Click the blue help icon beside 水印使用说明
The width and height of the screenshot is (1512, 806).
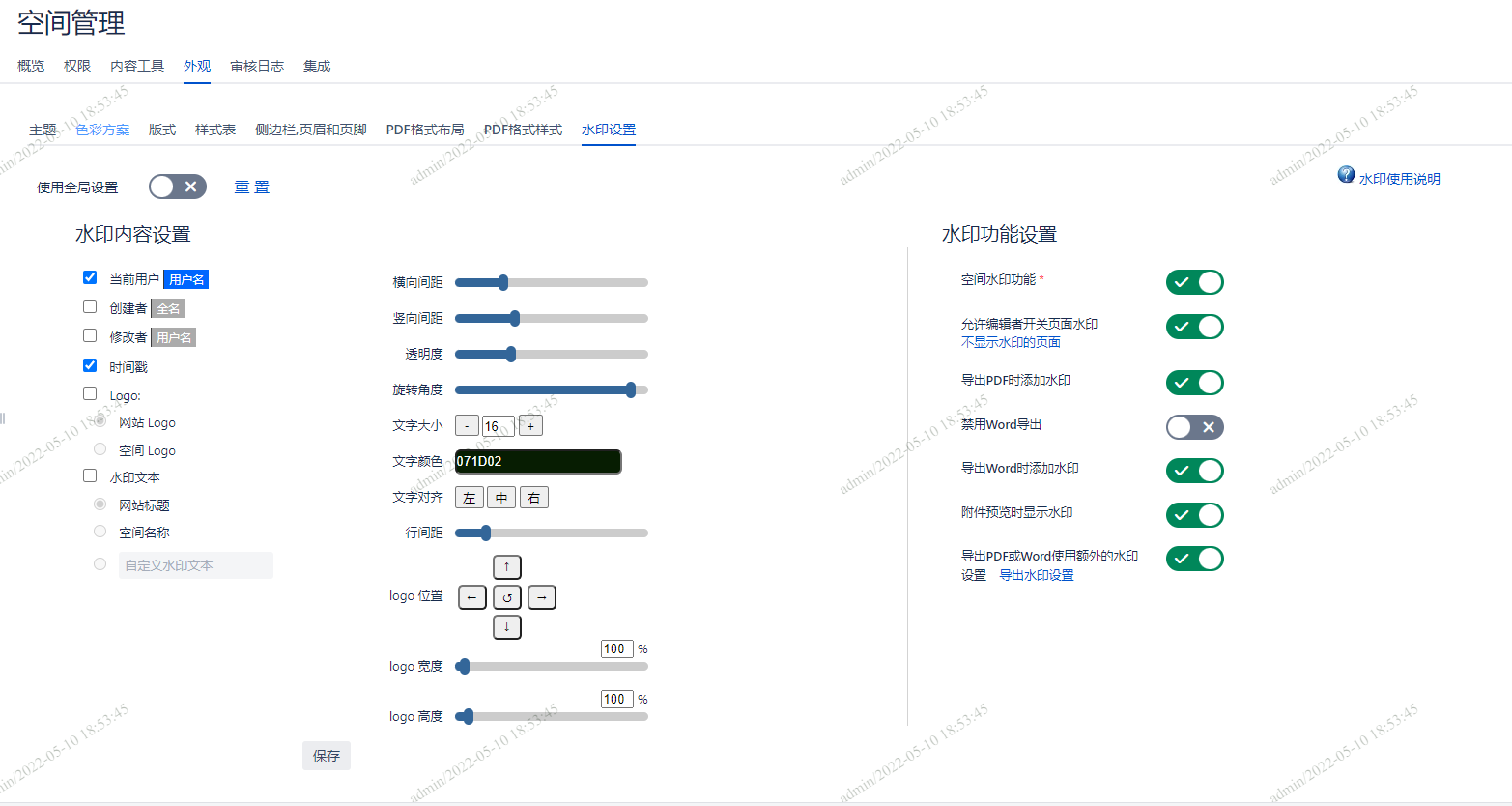coord(1346,174)
